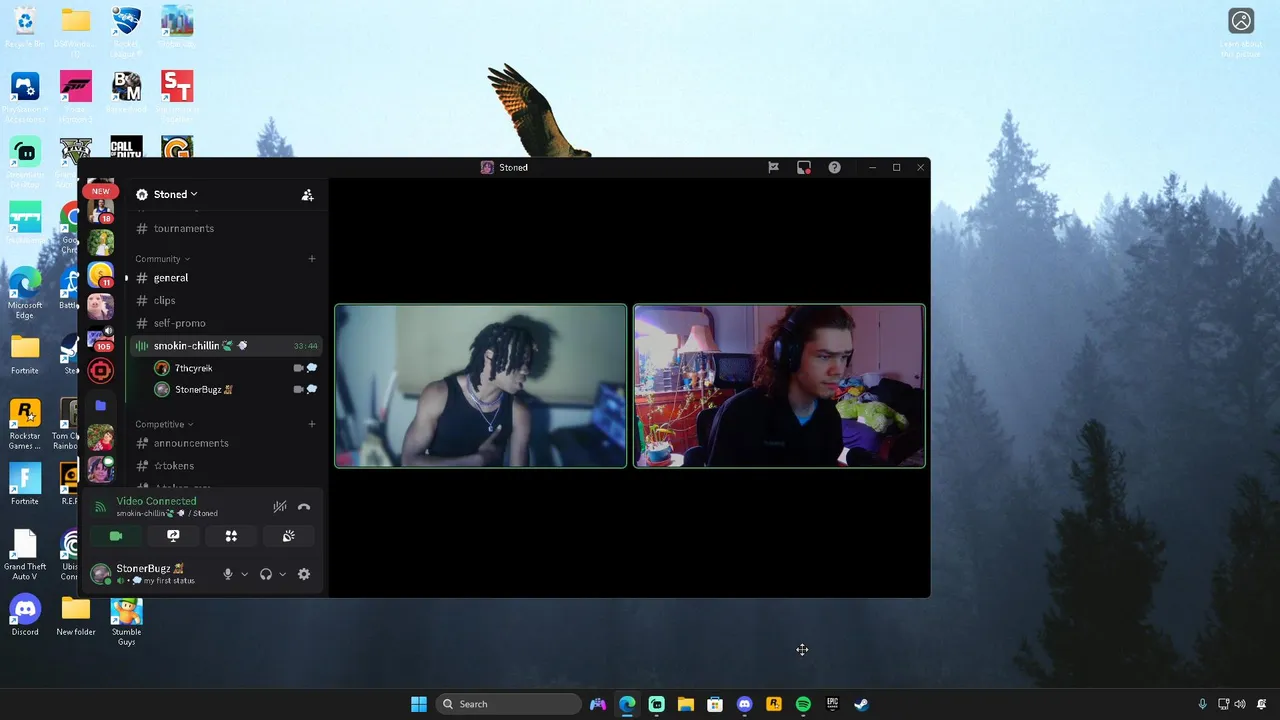Open Recycle Bin desktop icon
The height and width of the screenshot is (720, 1280).
25,27
